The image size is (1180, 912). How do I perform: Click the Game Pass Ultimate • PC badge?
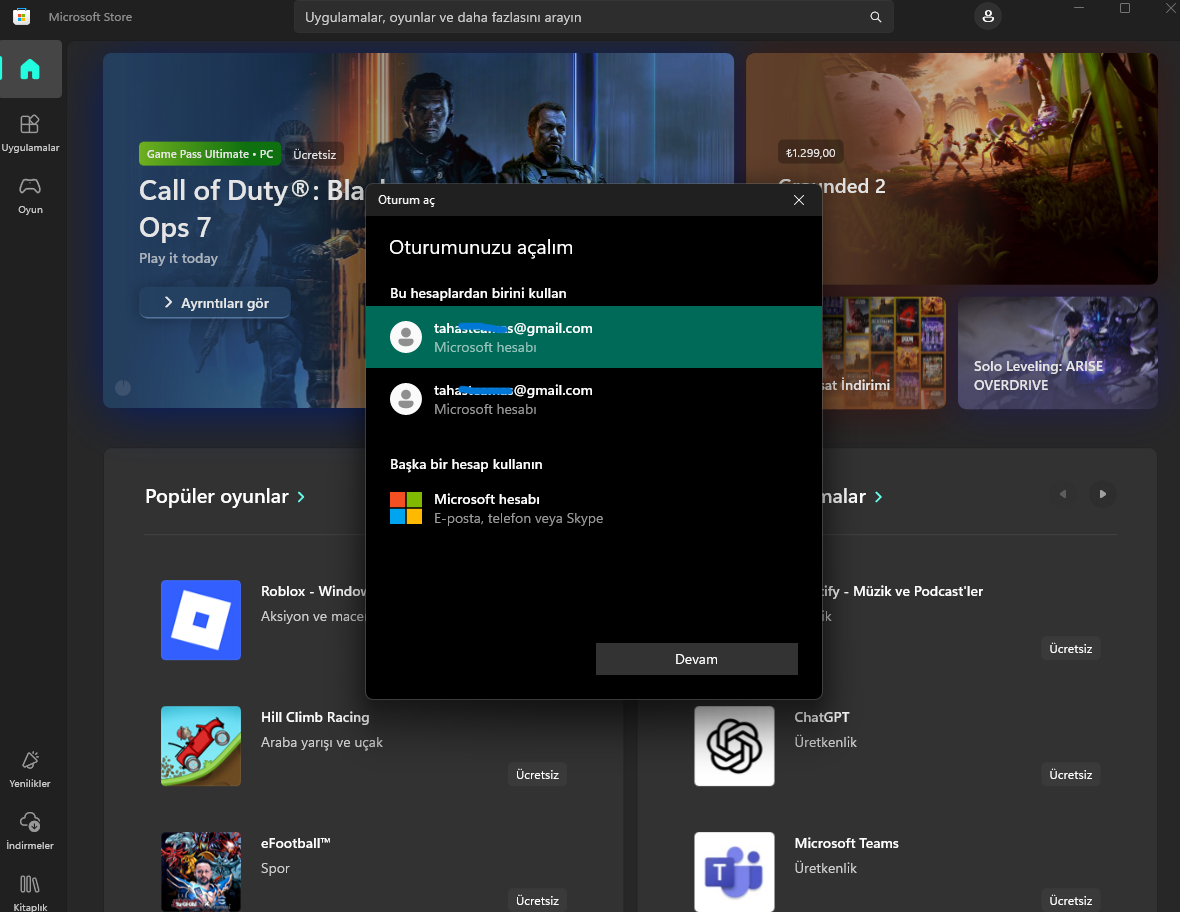tap(210, 154)
